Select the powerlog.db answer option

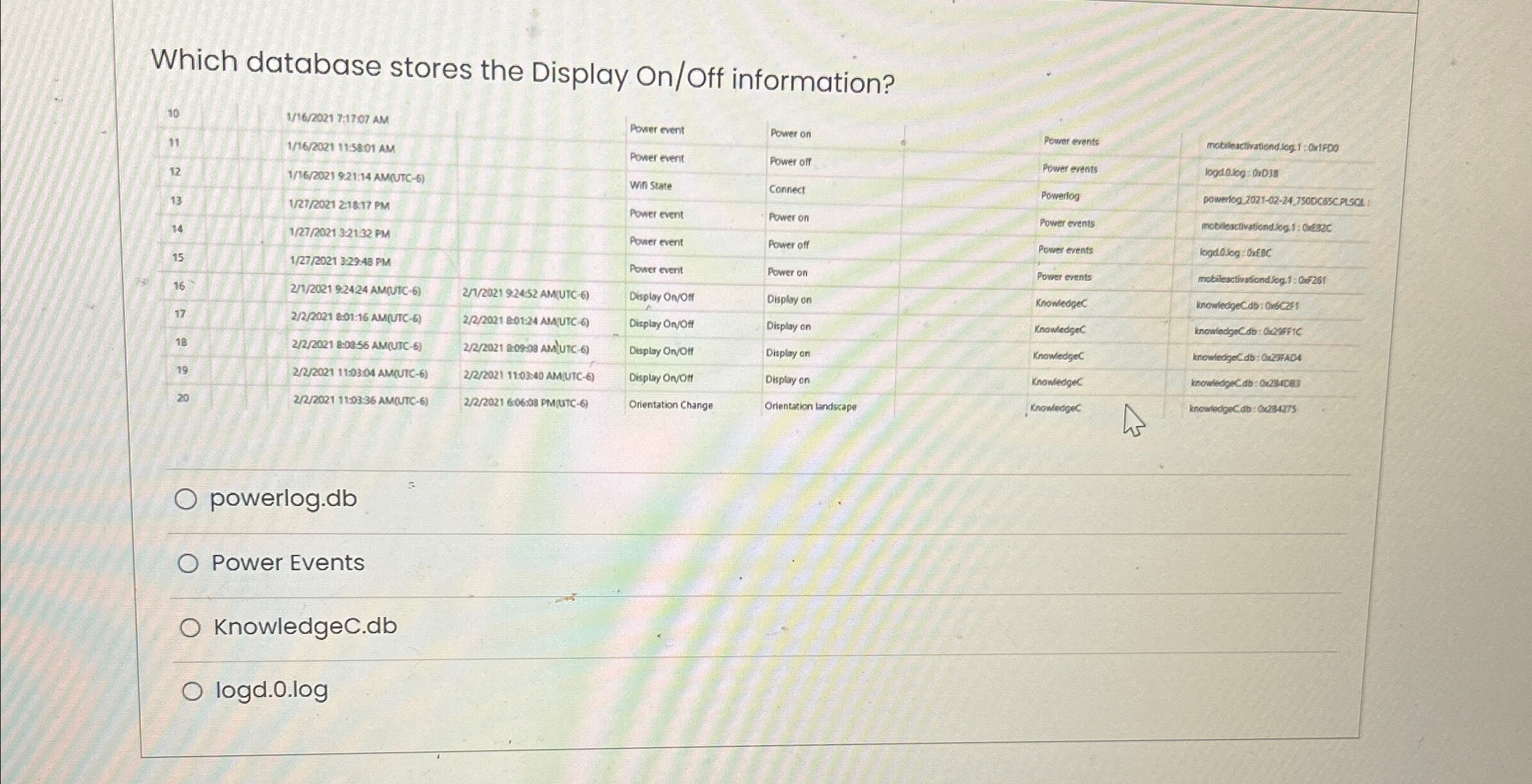click(x=189, y=499)
